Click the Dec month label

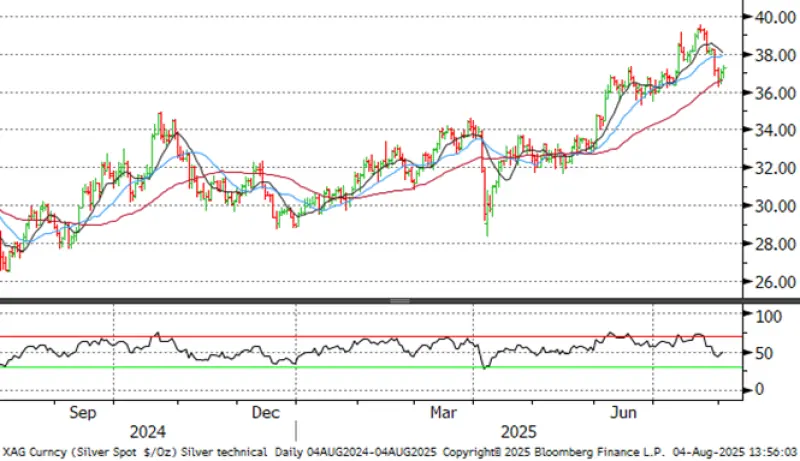(x=265, y=413)
